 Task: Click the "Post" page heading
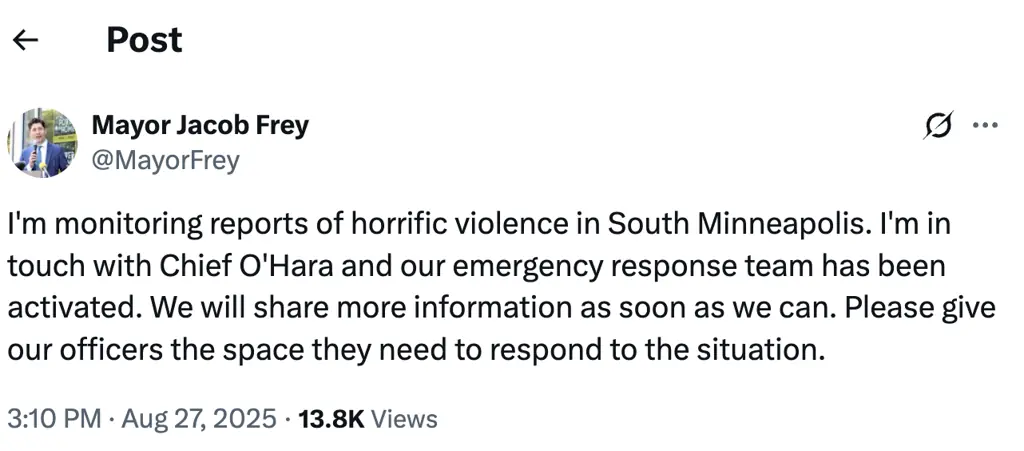tap(144, 40)
